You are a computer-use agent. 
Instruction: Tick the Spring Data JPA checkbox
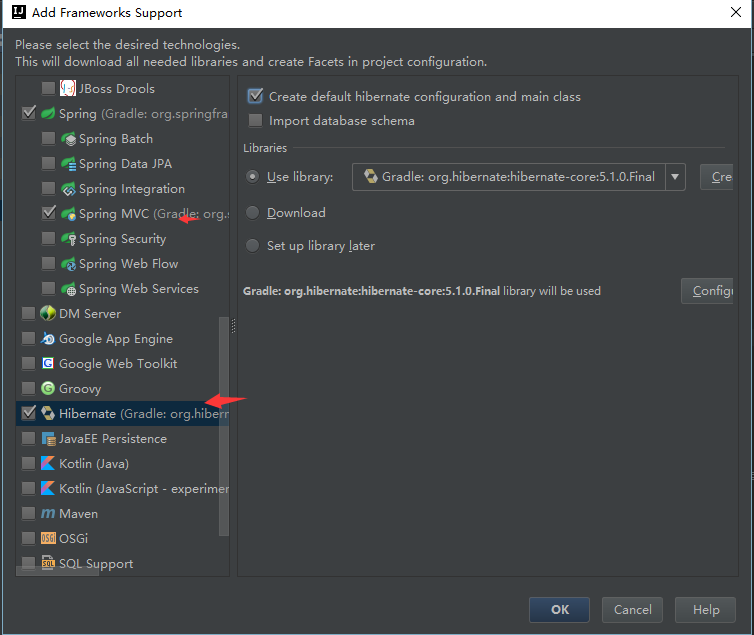[49, 163]
